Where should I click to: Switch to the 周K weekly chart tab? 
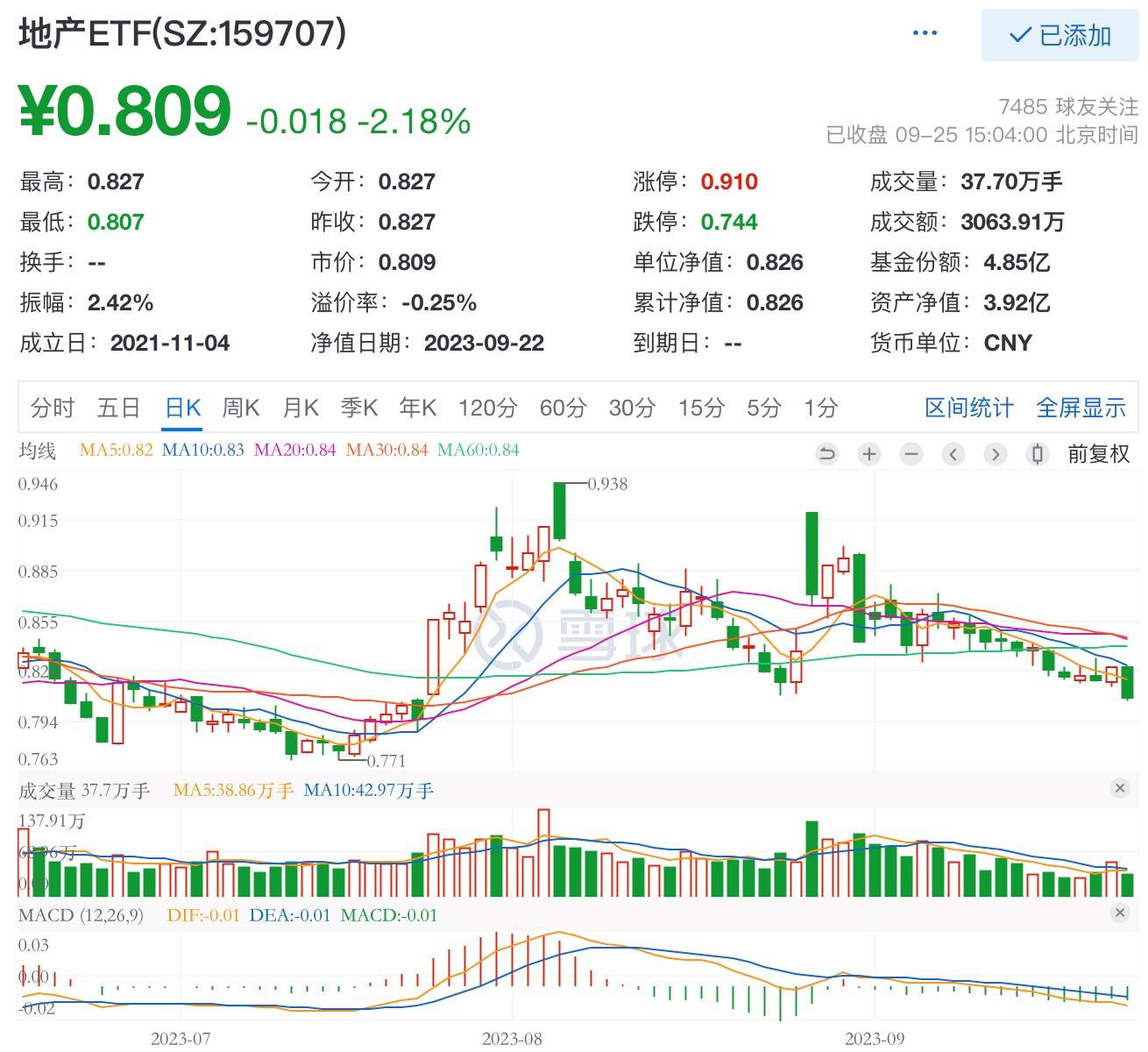tap(240, 407)
